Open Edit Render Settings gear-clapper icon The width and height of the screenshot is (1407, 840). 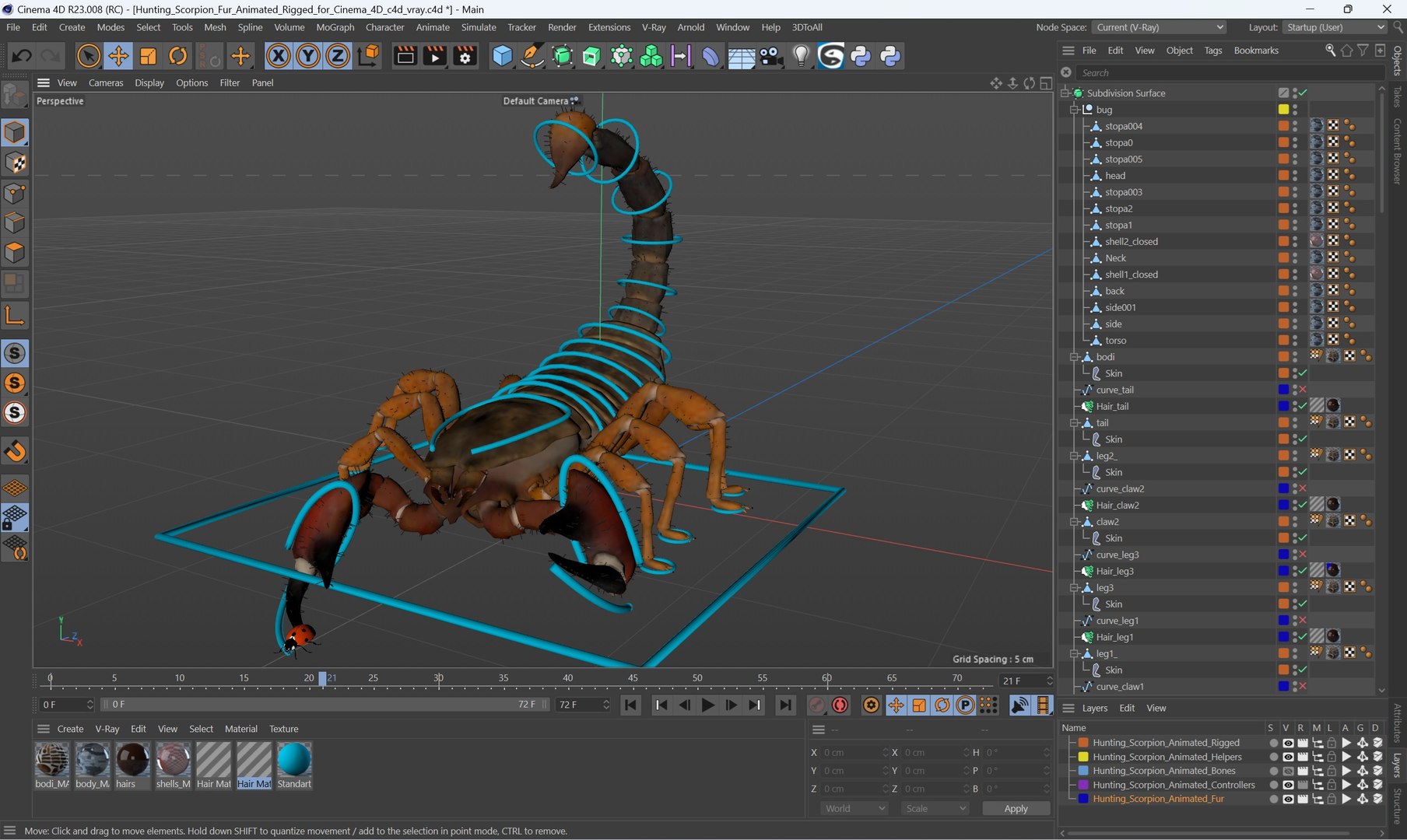(465, 56)
